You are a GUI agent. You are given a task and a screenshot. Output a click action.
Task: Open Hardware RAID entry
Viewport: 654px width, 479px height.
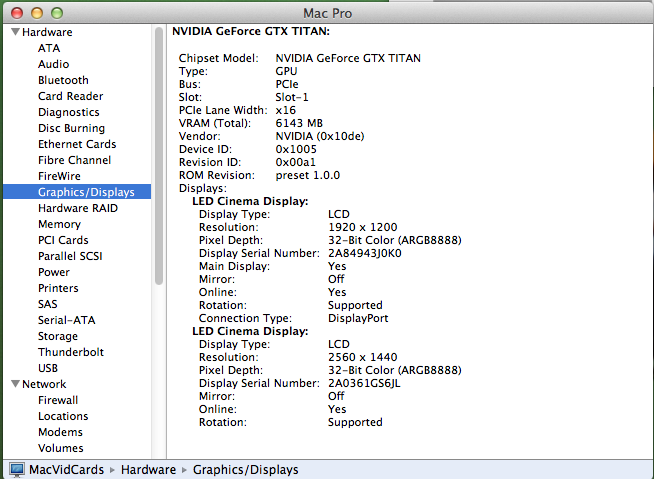(78, 208)
